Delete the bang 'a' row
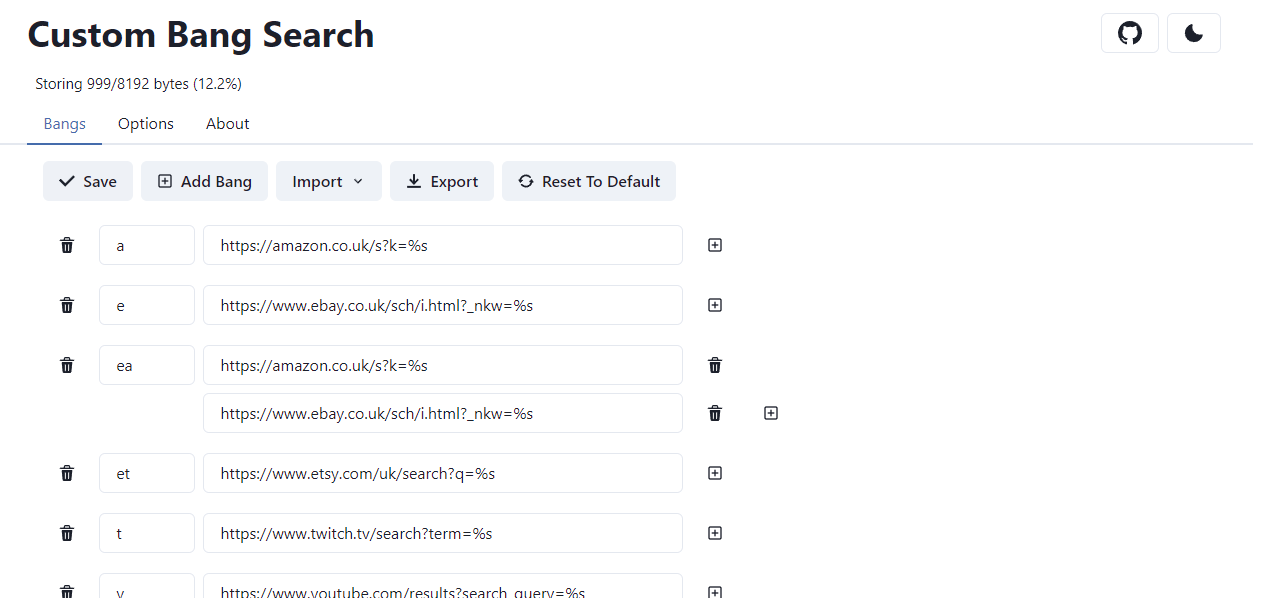 [67, 245]
